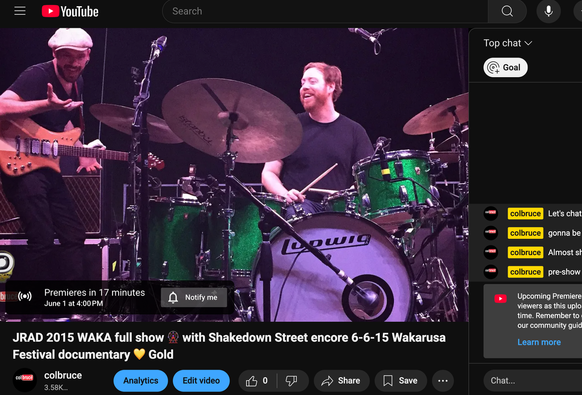This screenshot has width=582, height=395.
Task: Click the Chat message input field
Action: pyautogui.click(x=533, y=381)
